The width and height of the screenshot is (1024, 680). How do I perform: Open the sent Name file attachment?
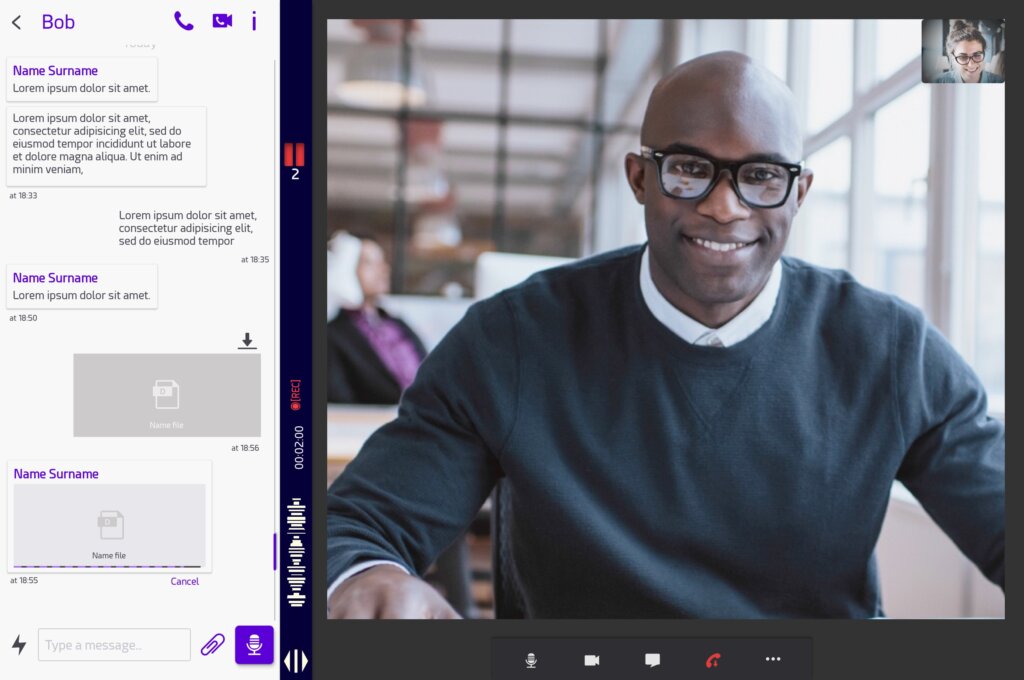tap(166, 395)
